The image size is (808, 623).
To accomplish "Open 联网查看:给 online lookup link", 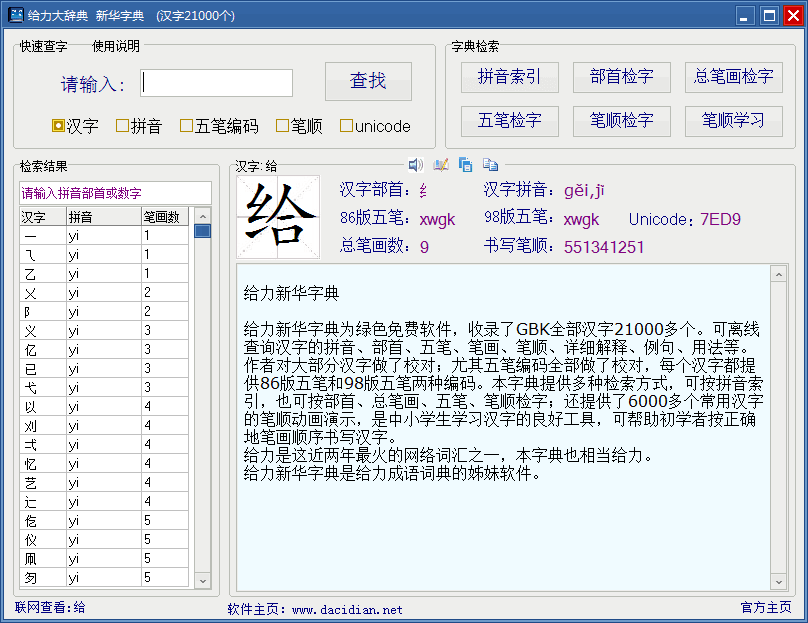I will (50, 608).
